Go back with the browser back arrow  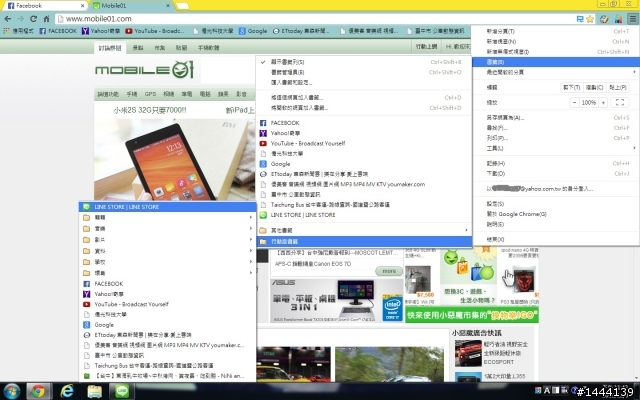point(8,19)
